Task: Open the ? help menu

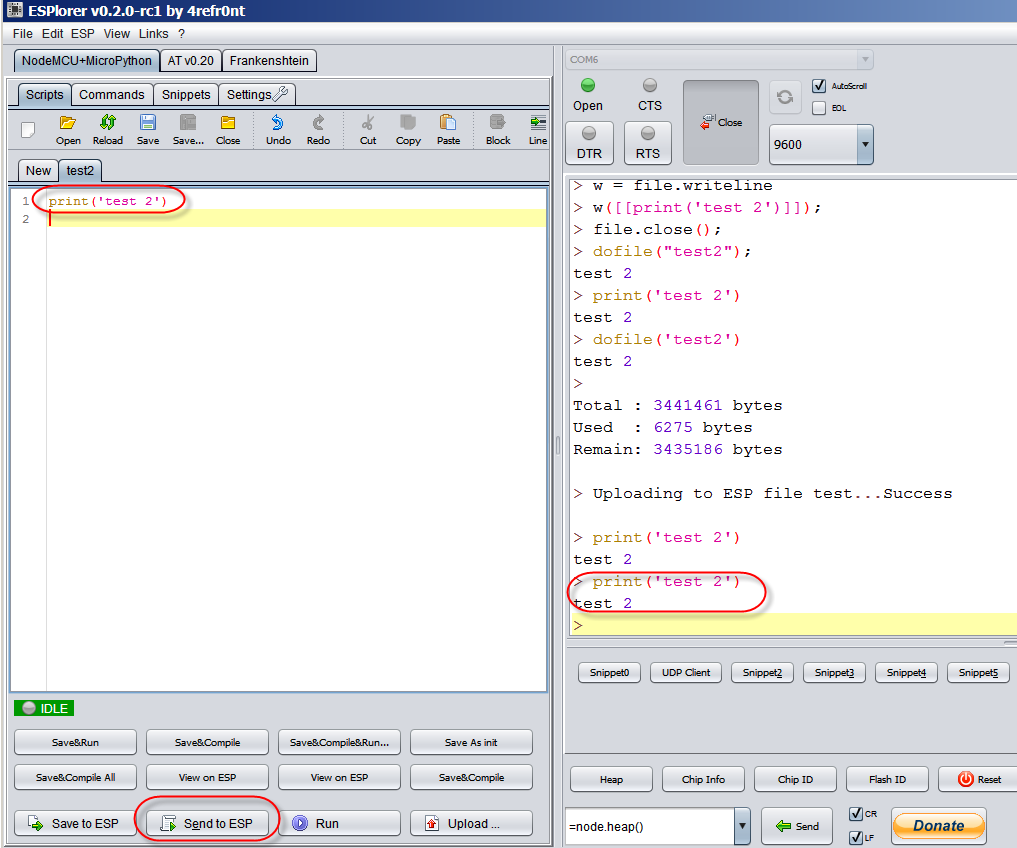Action: pyautogui.click(x=182, y=34)
